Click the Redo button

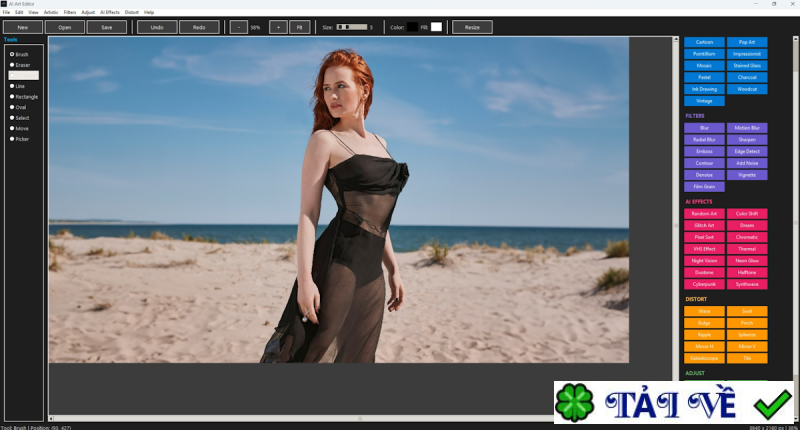pyautogui.click(x=199, y=27)
